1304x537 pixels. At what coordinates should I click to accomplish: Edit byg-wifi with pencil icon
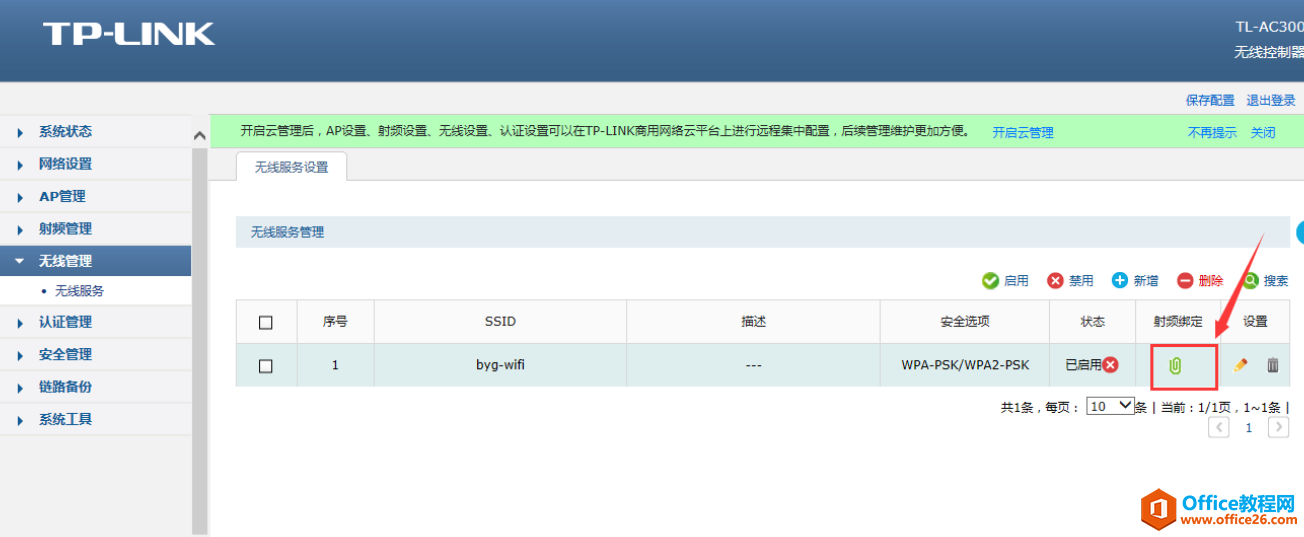(x=1241, y=365)
